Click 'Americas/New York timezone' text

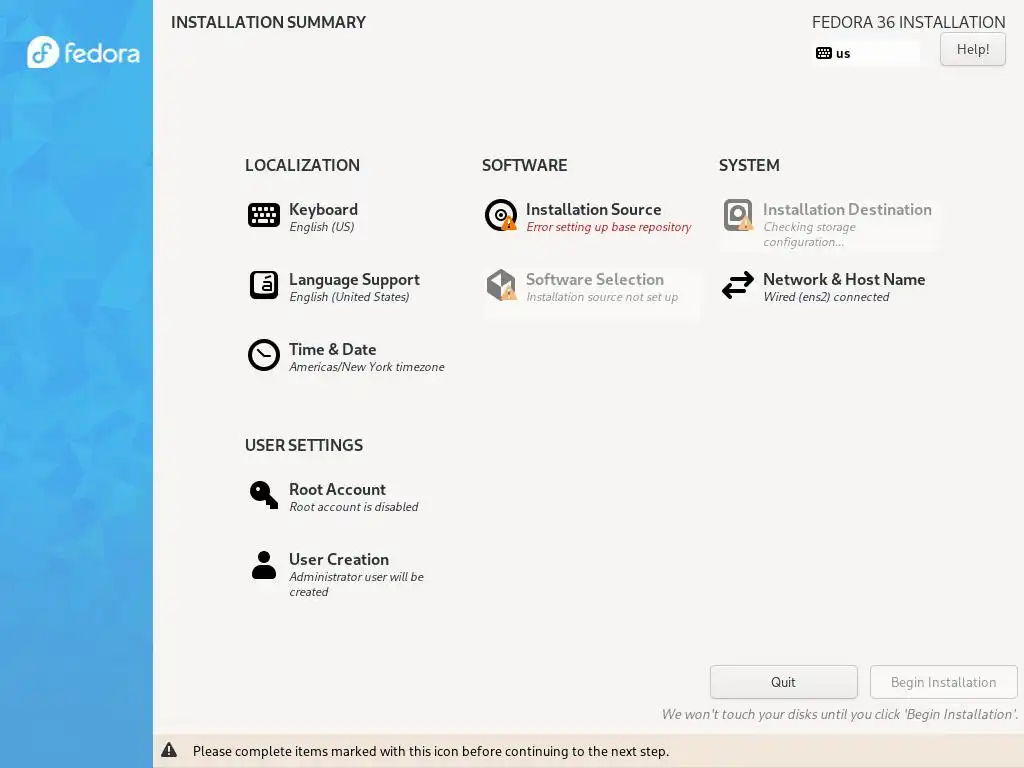pos(366,367)
